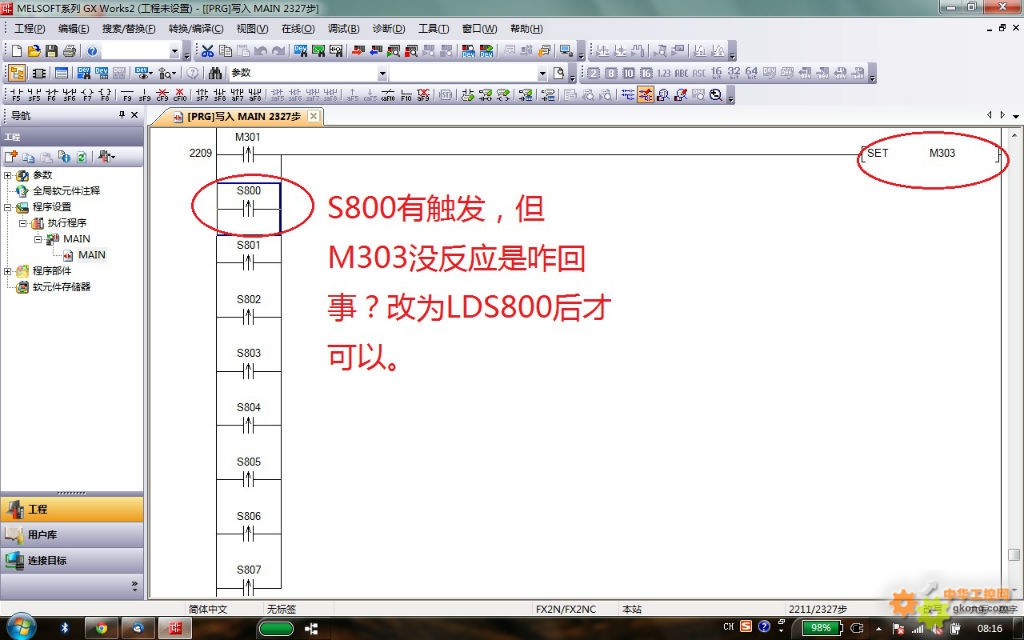
Task: Open the 参数 combo box dropdown
Action: coord(381,73)
